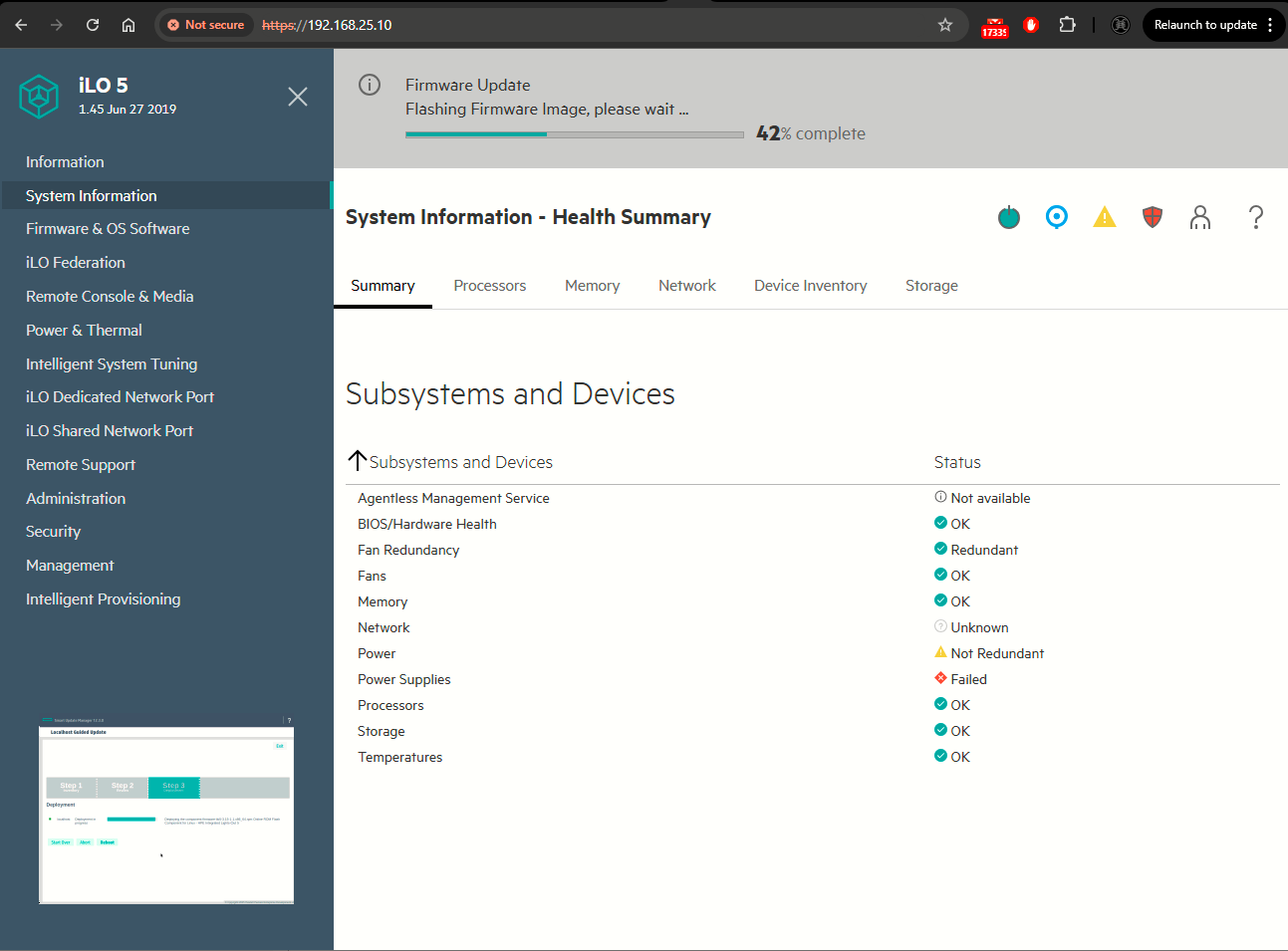Screen dimensions: 1288x951
Task: Open the user account icon
Action: (x=1200, y=217)
